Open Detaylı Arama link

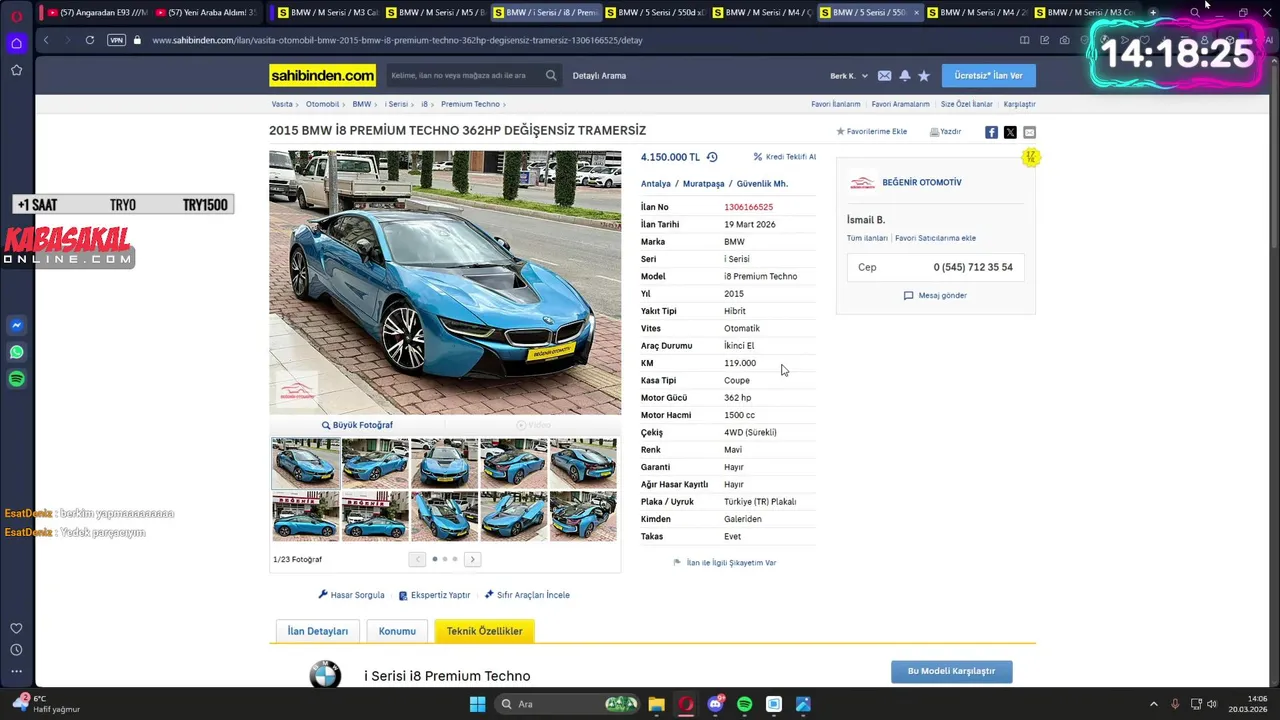pos(599,76)
